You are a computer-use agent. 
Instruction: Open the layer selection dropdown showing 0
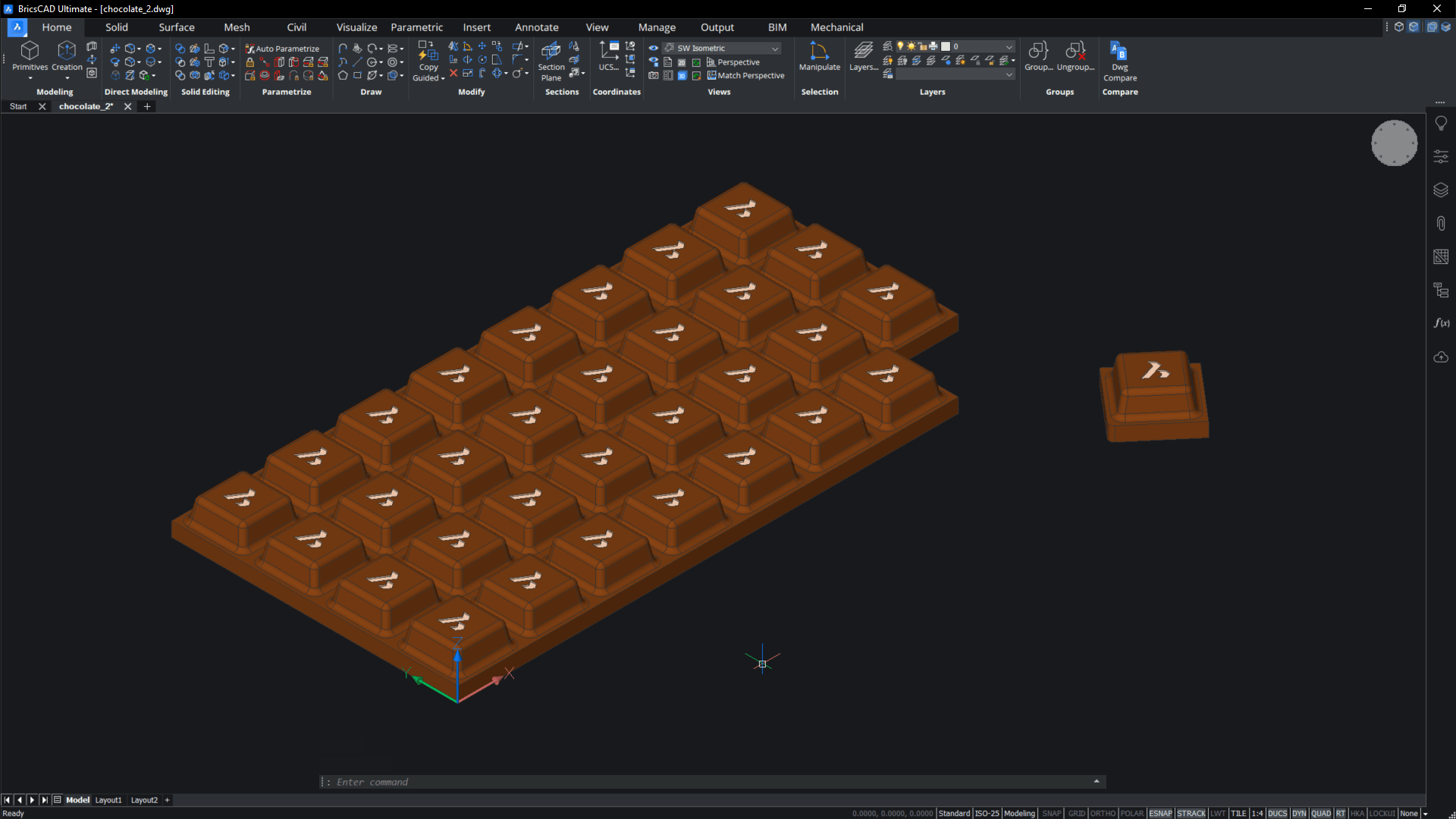1009,46
